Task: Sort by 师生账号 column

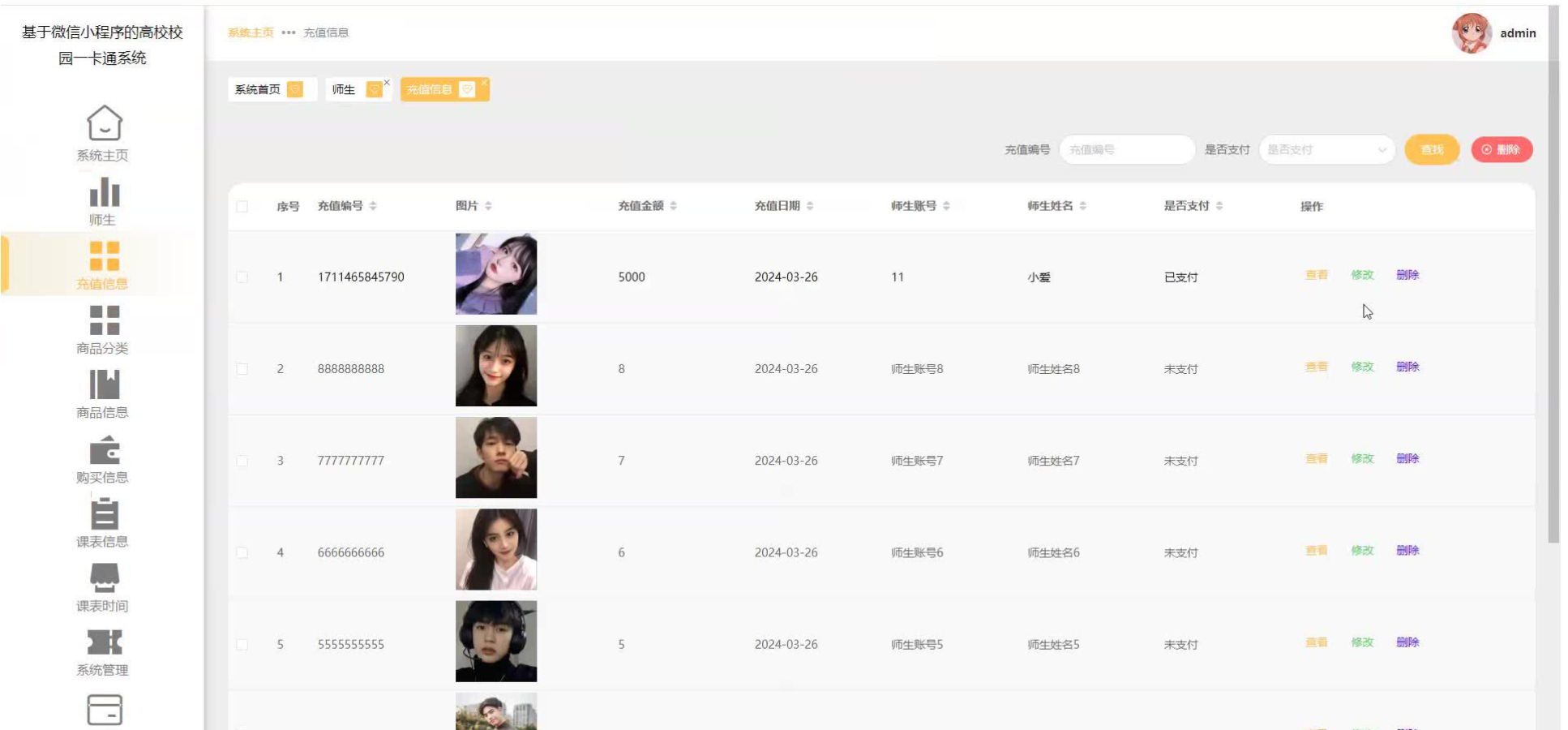Action: (946, 206)
